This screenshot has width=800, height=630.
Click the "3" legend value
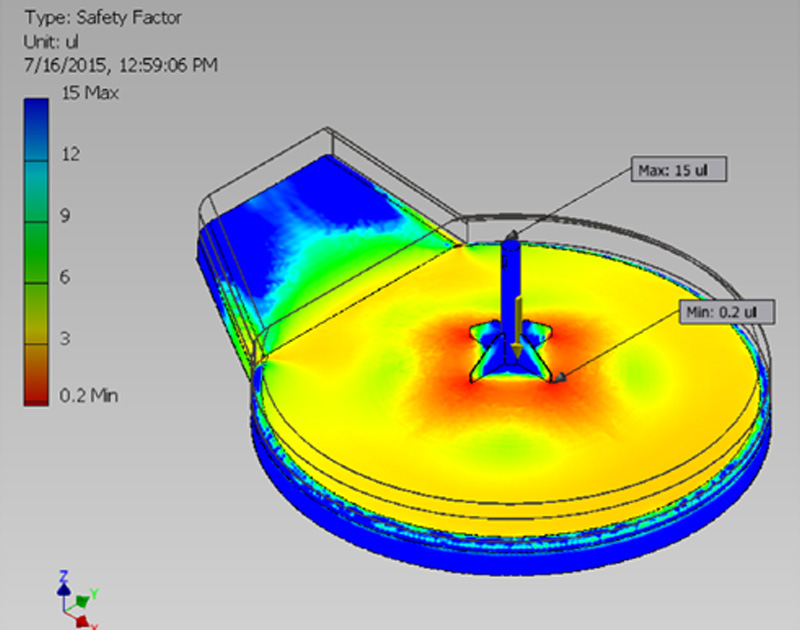click(65, 338)
